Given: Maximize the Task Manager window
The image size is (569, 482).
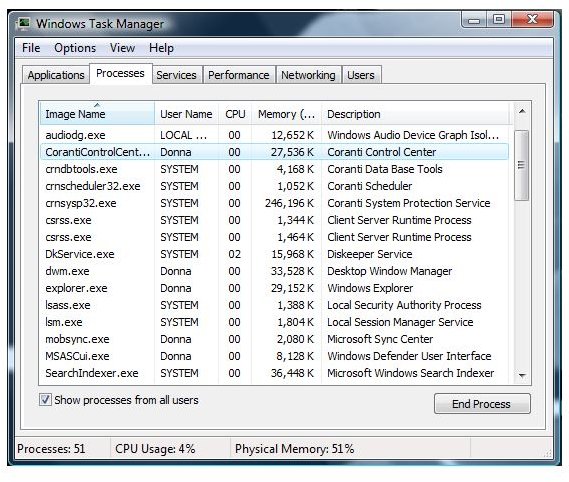Looking at the screenshot, I should tap(499, 19).
